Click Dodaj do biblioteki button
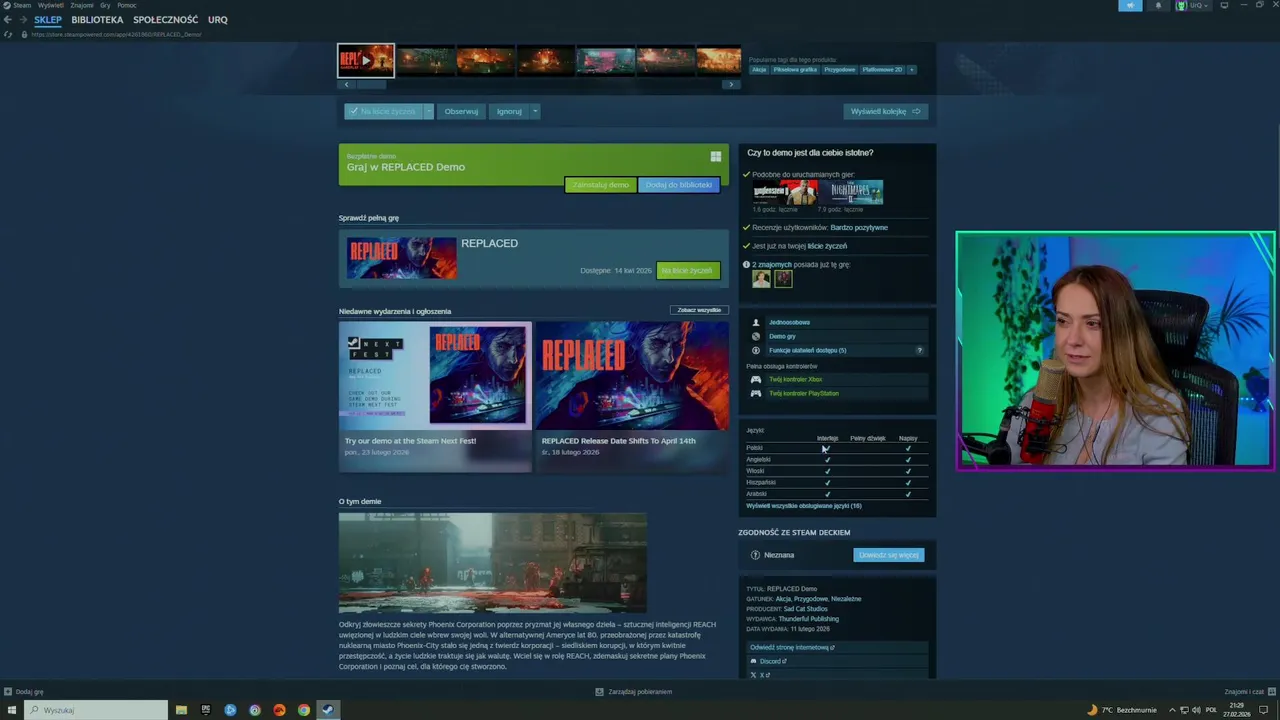This screenshot has width=1280, height=720. (x=679, y=185)
